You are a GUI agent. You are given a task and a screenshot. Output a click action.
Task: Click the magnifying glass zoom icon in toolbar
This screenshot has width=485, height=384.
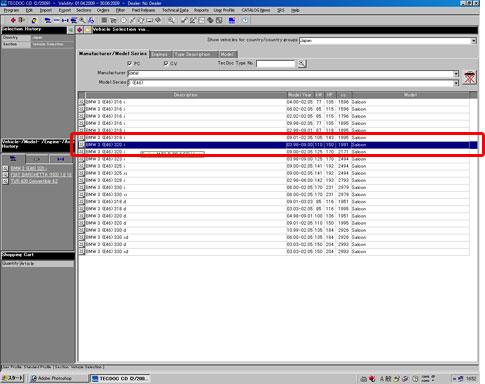pos(171,20)
